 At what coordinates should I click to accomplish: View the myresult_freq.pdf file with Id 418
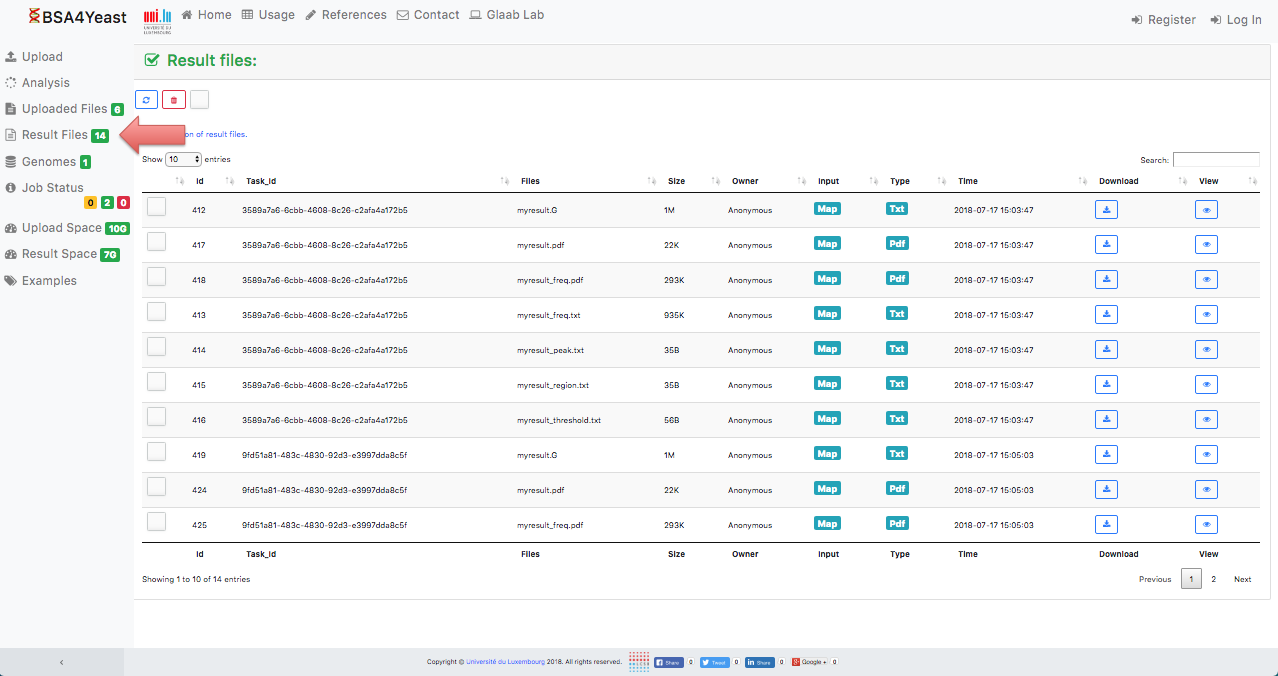(1206, 280)
